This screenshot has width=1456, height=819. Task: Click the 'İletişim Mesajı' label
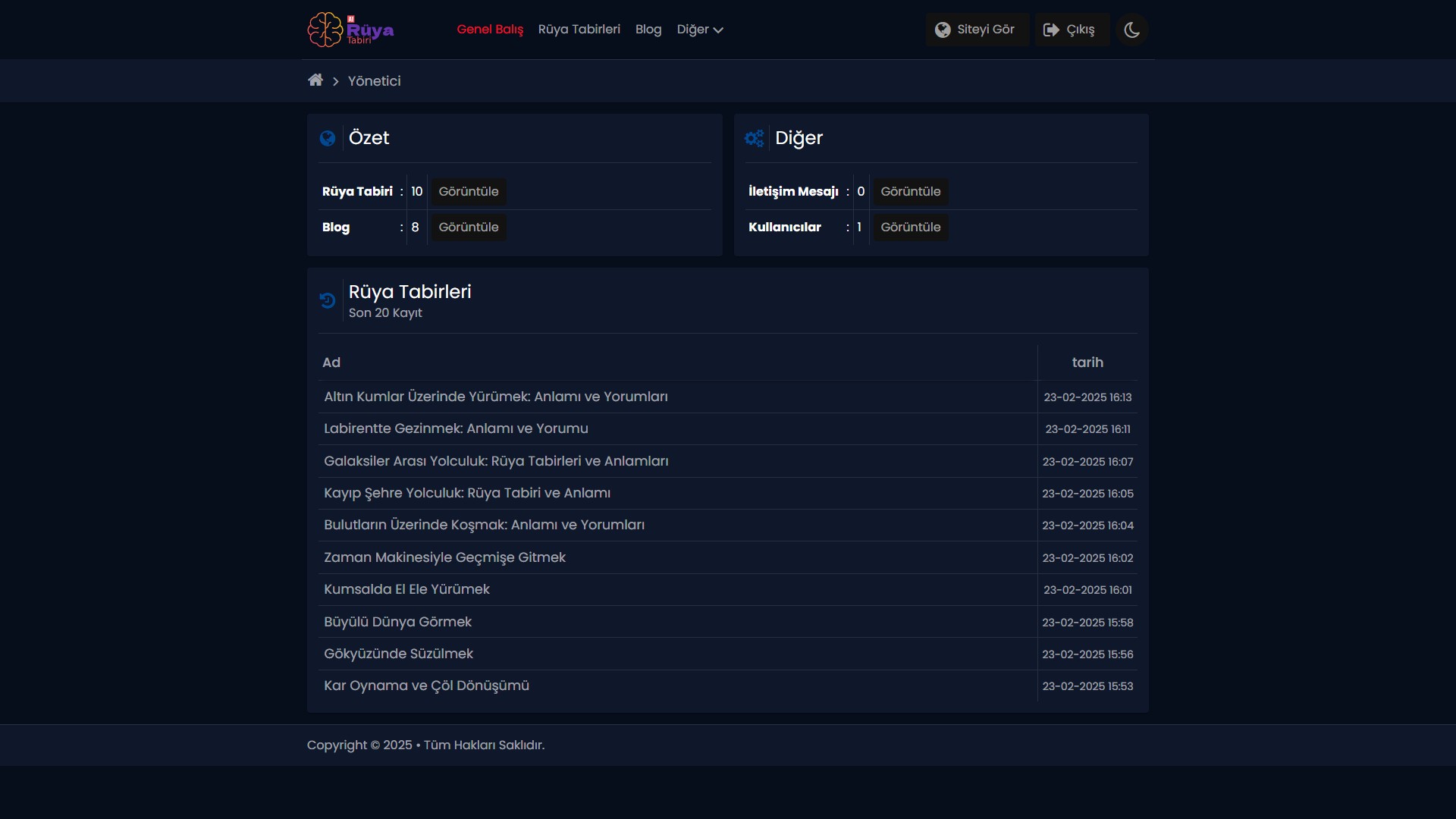(793, 192)
